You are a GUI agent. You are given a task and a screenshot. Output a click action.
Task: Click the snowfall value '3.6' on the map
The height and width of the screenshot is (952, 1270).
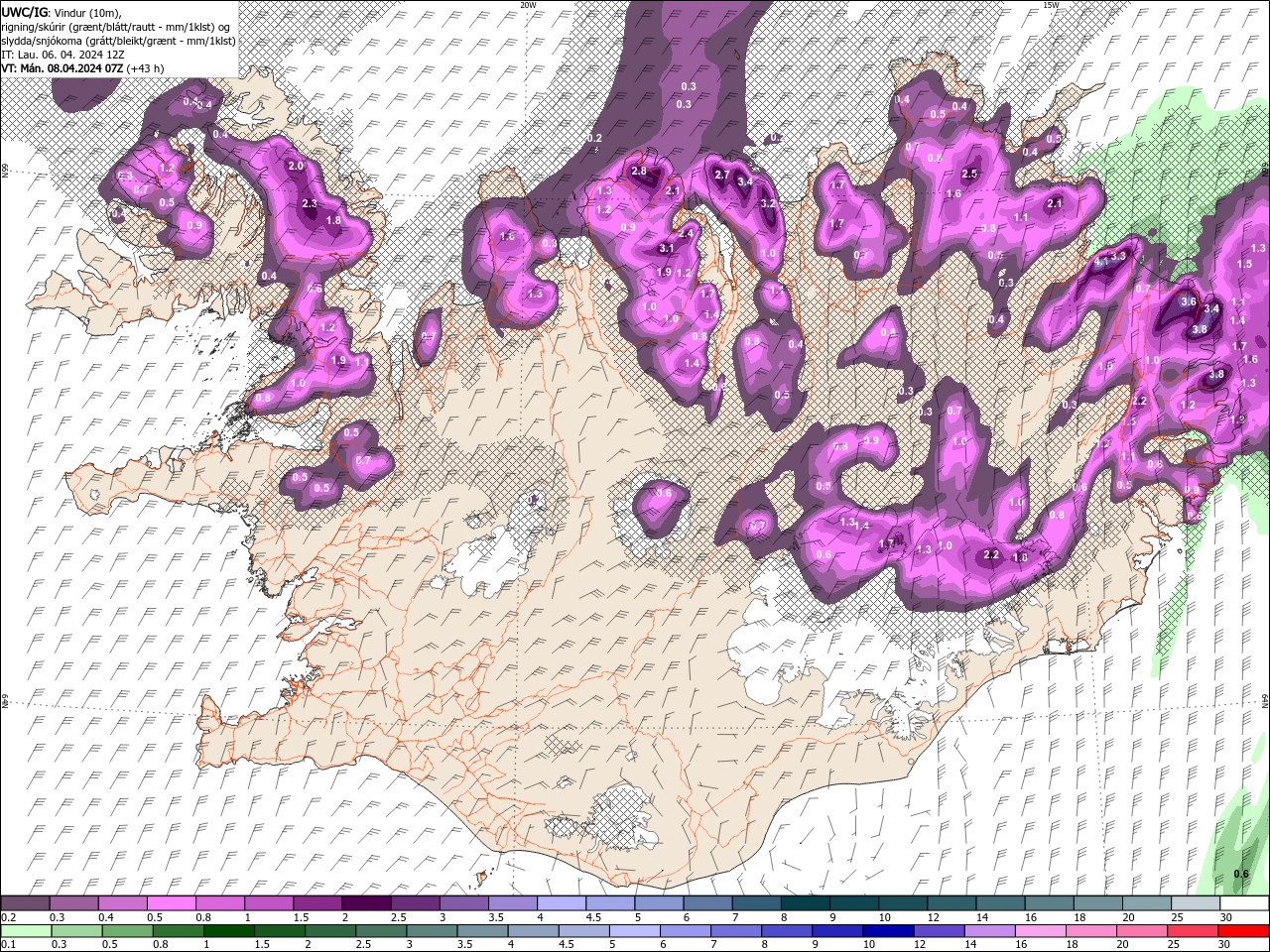click(1191, 301)
